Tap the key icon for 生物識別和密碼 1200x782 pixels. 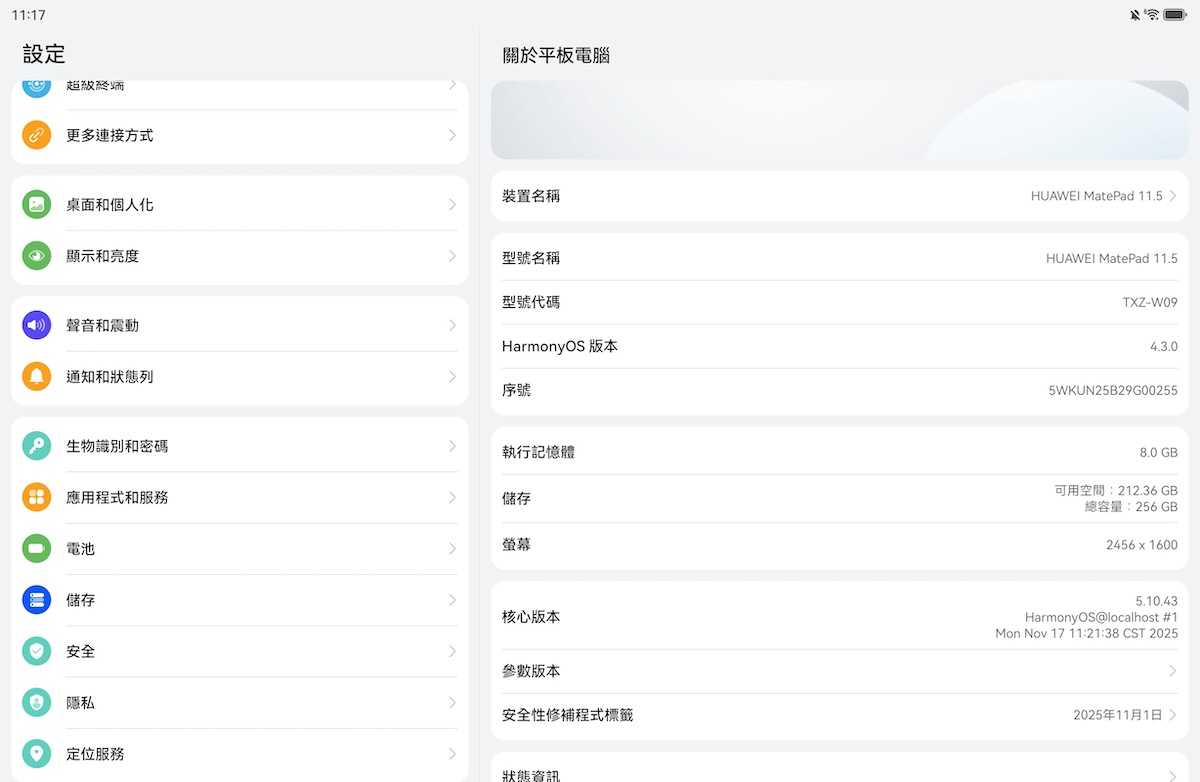coord(37,446)
